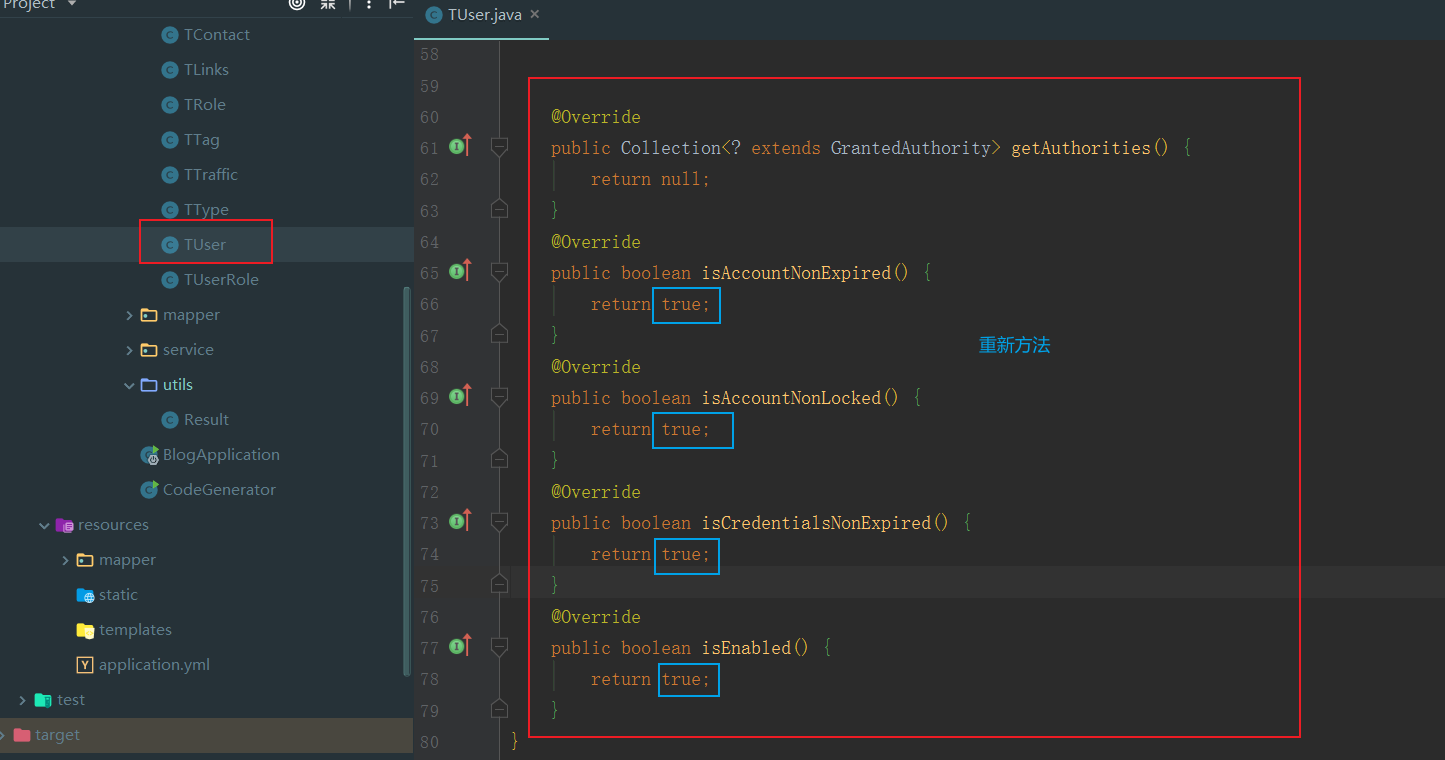1445x760 pixels.
Task: Fold the isAccountNonLocked method using gutter arrow
Action: 499,396
